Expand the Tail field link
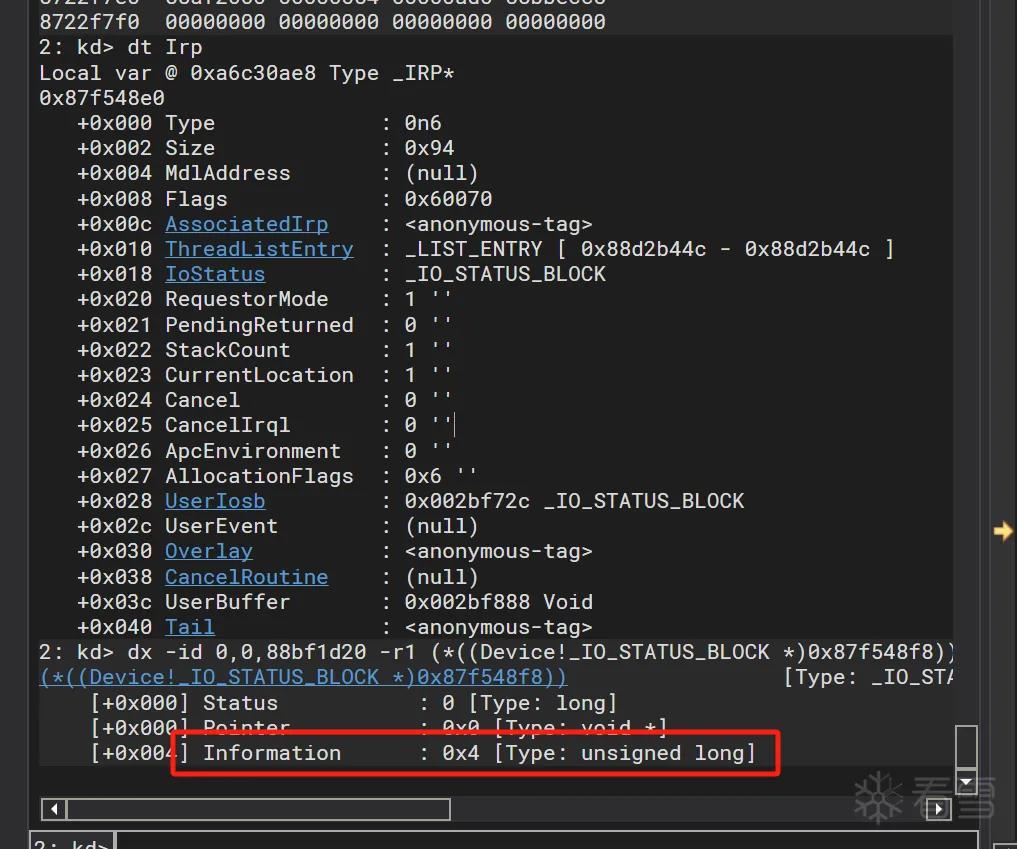Viewport: 1017px width, 849px height. pos(189,627)
